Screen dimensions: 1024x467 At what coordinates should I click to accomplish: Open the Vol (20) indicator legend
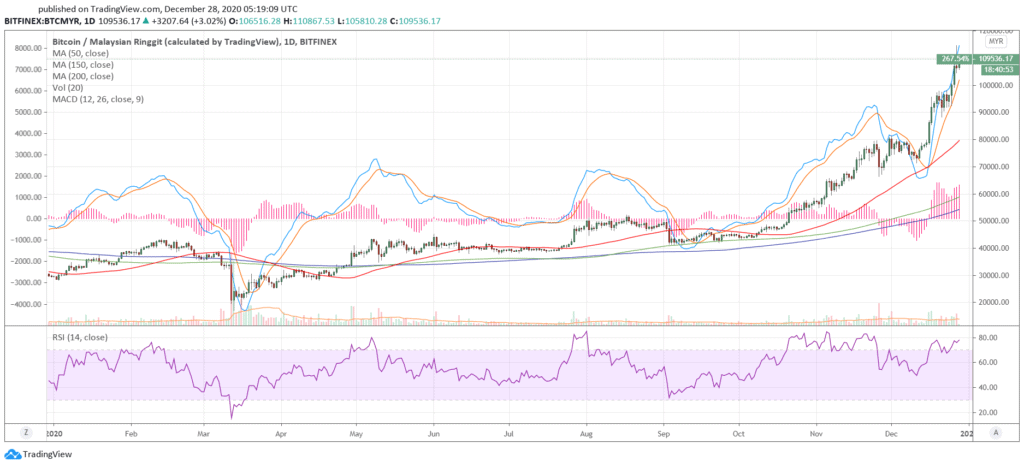point(69,87)
